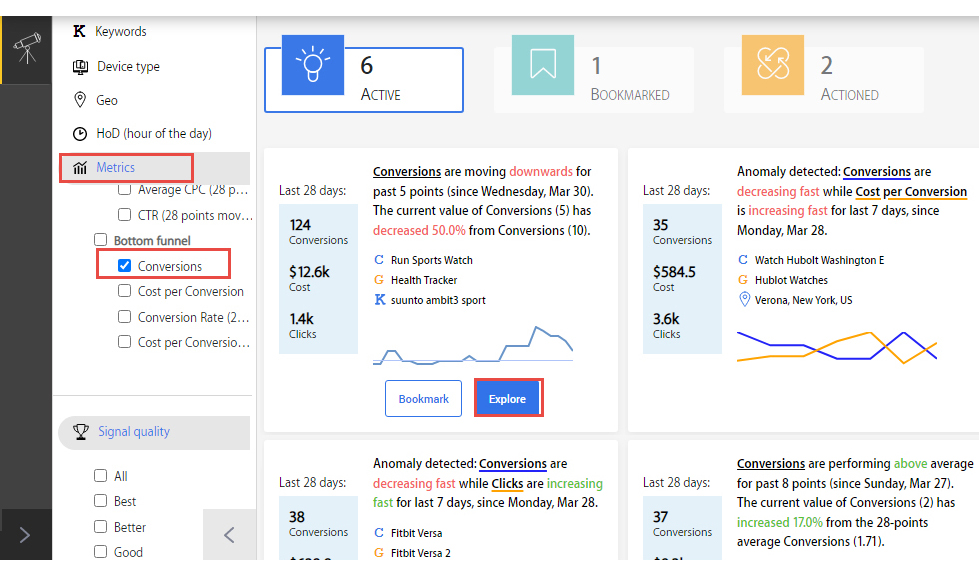Check the Good signal quality checkbox
Screen dimensions: 979x576
101,552
